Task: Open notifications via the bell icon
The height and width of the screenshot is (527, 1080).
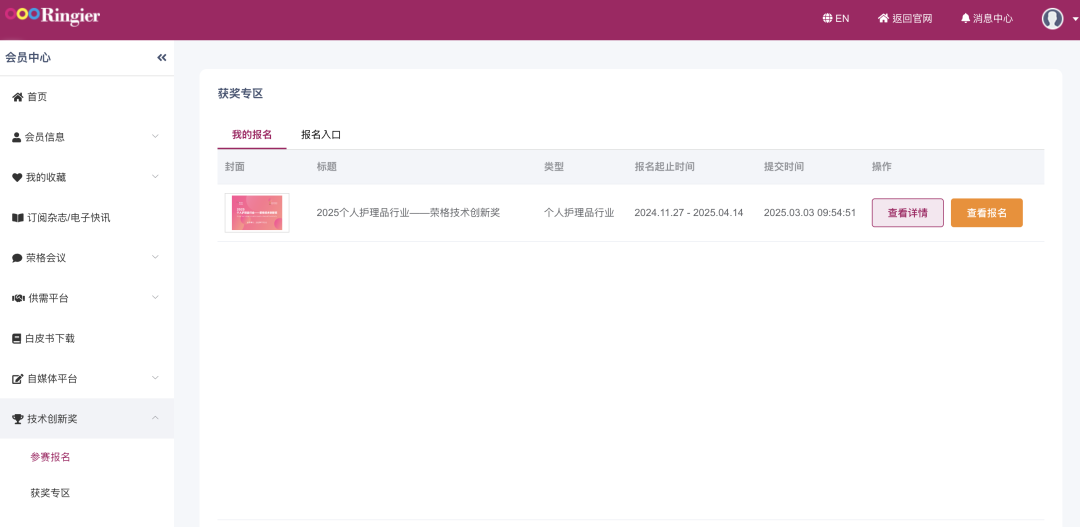Action: (965, 18)
